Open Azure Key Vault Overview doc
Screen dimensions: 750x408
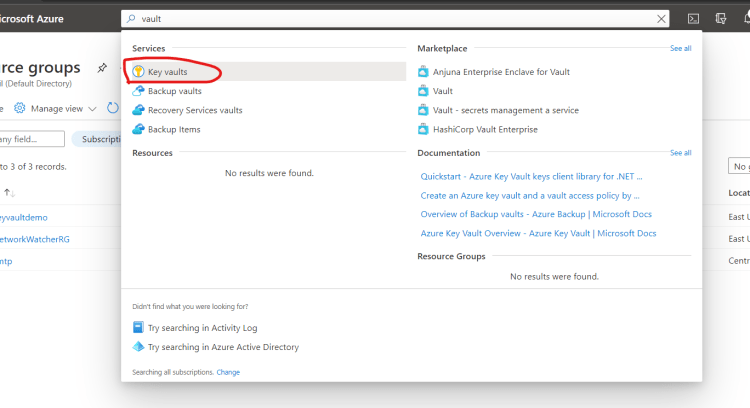point(538,233)
